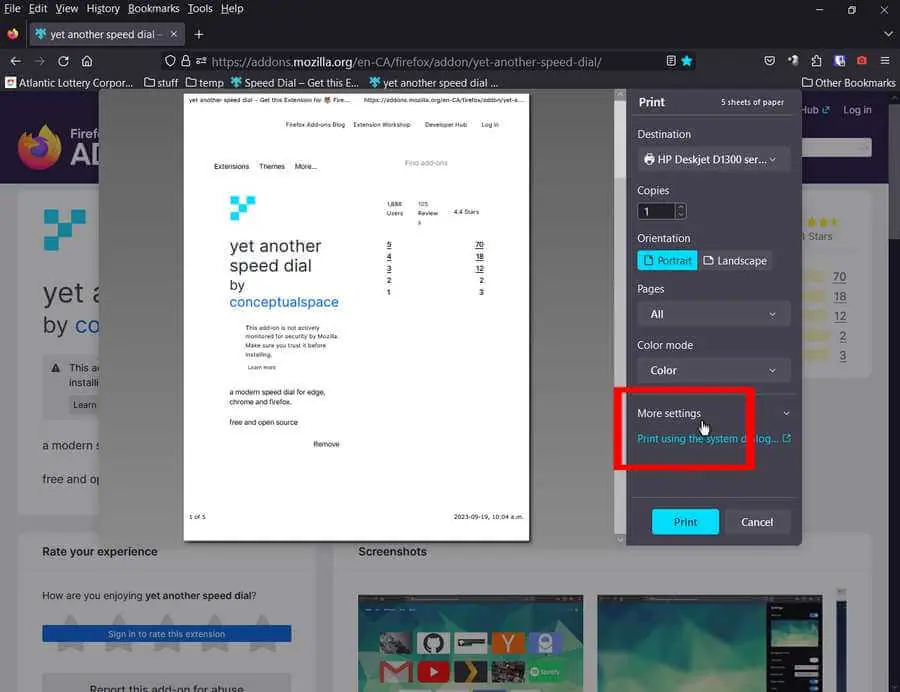900x692 pixels.
Task: Open the History menu
Action: [x=103, y=9]
